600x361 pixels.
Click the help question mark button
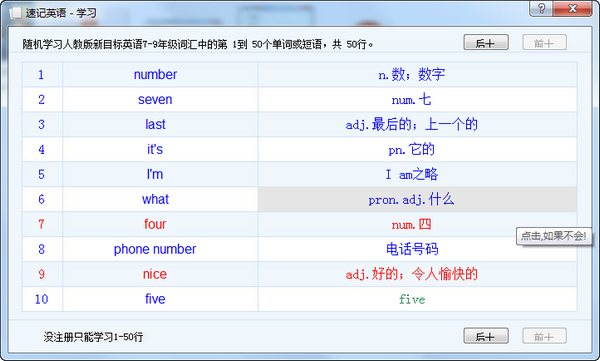pos(541,8)
